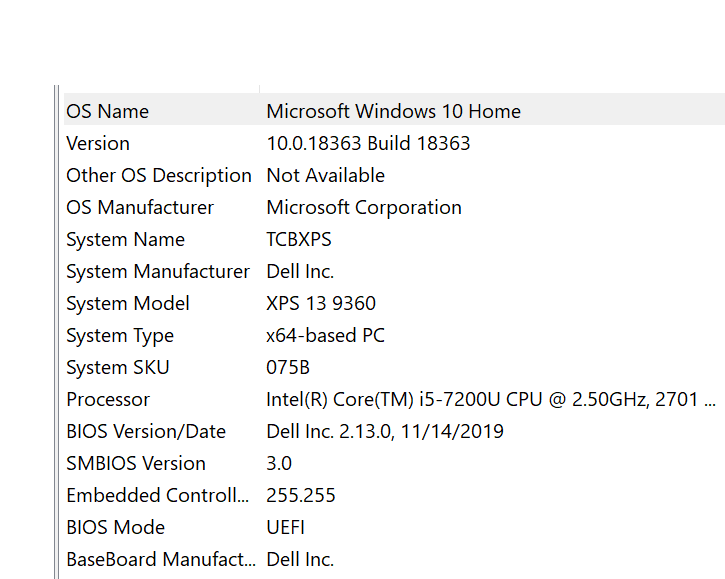
Task: Select Other OS Description row
Action: click(x=158, y=175)
